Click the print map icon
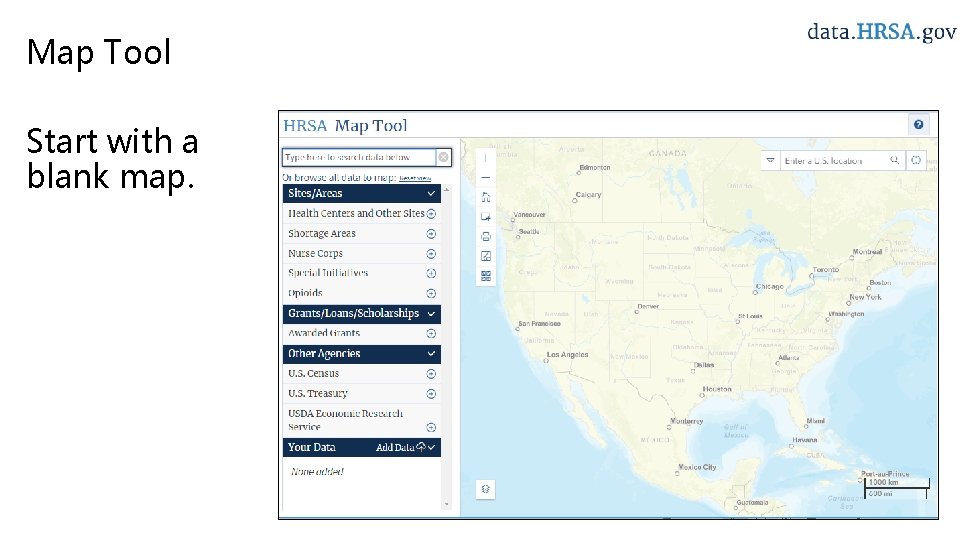This screenshot has height=540, width=960. point(486,236)
